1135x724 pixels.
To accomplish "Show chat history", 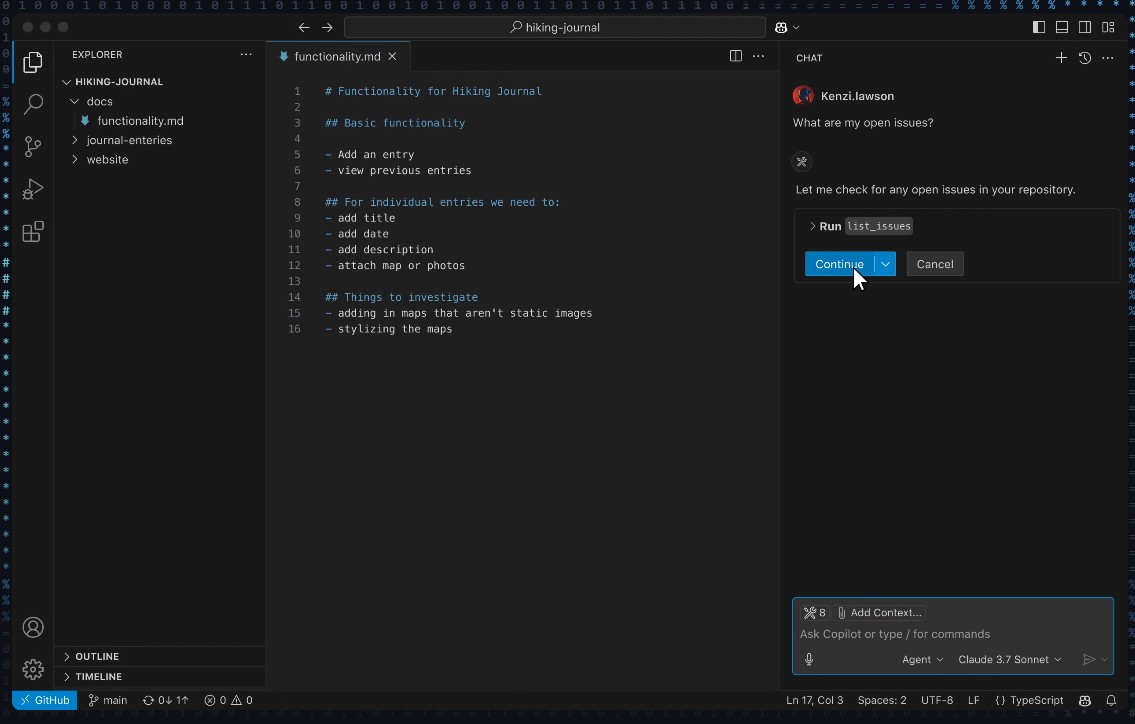I will tap(1084, 58).
